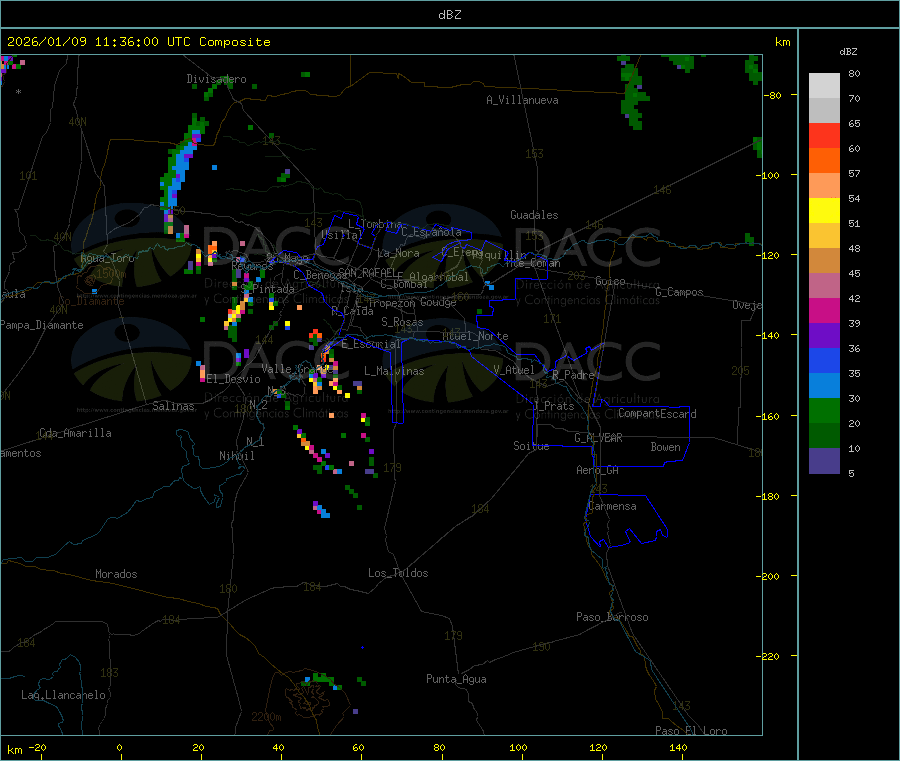The image size is (900, 761).
Task: Click the Soitue map label
Action: (531, 446)
